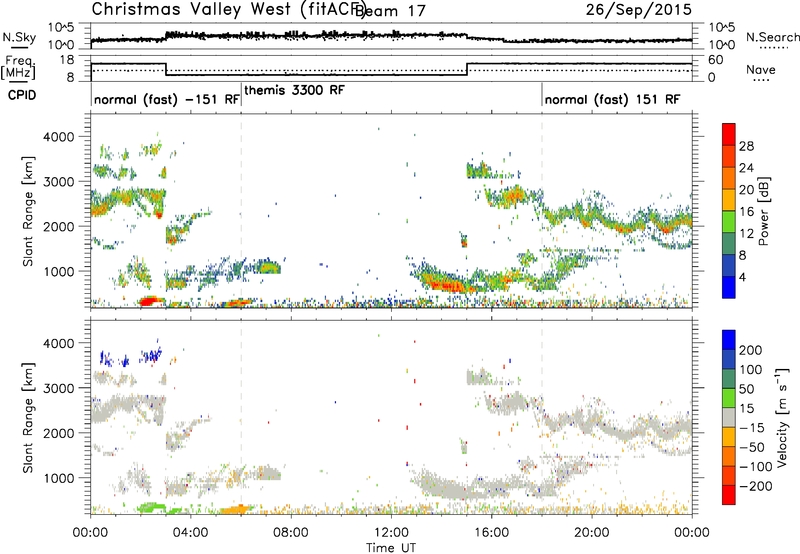
Task: Click the Slant Range label of power panel
Action: click(x=28, y=212)
